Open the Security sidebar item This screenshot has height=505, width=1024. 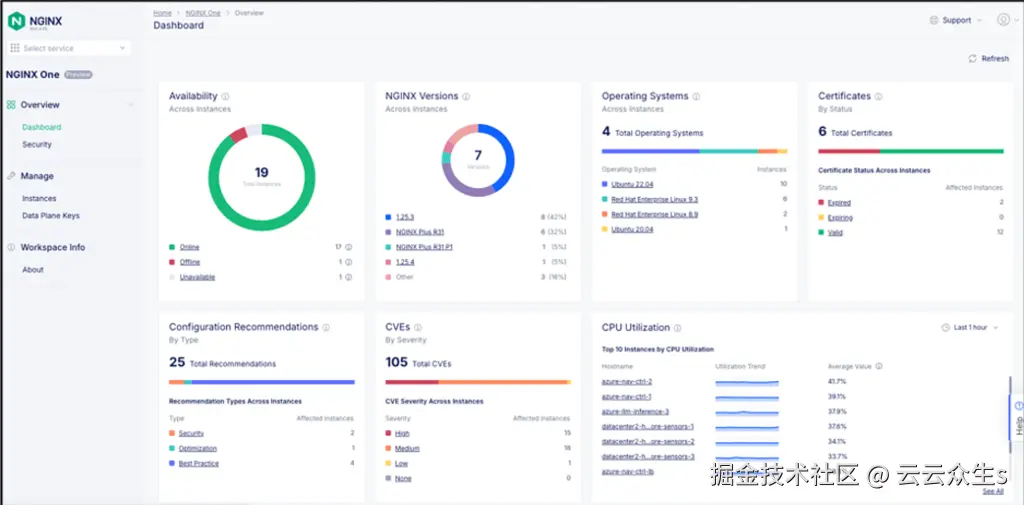37,144
